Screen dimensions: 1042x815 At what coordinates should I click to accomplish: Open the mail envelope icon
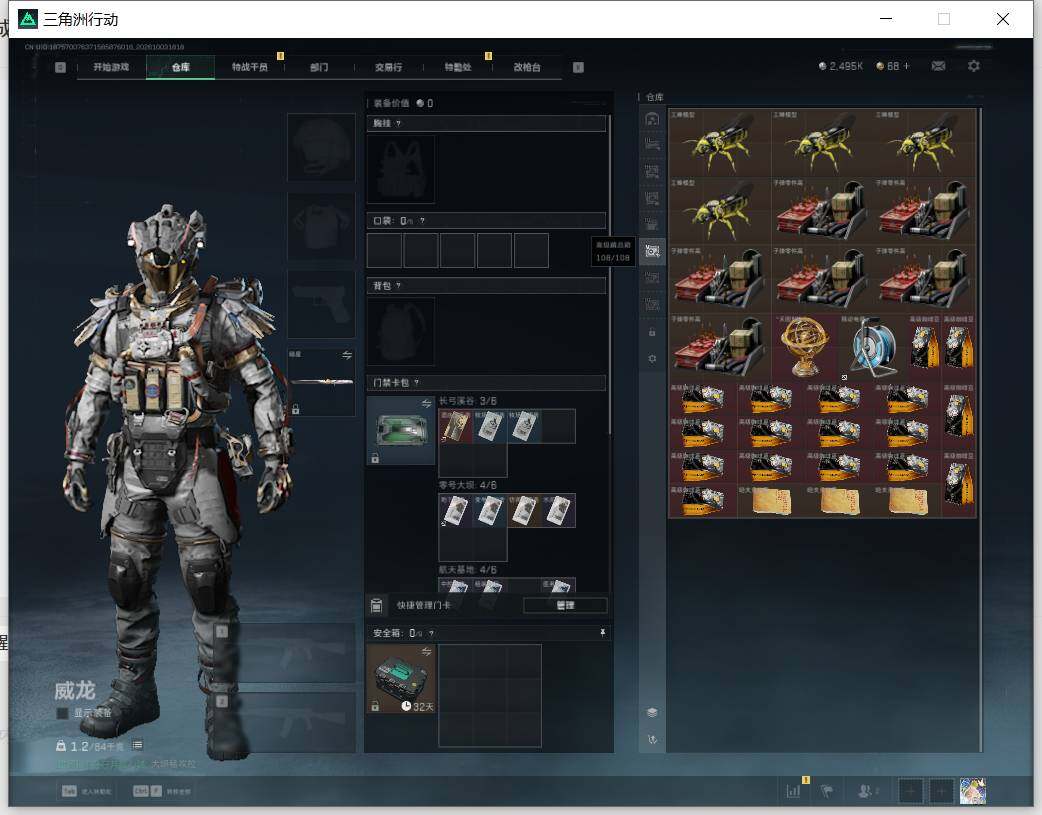938,66
